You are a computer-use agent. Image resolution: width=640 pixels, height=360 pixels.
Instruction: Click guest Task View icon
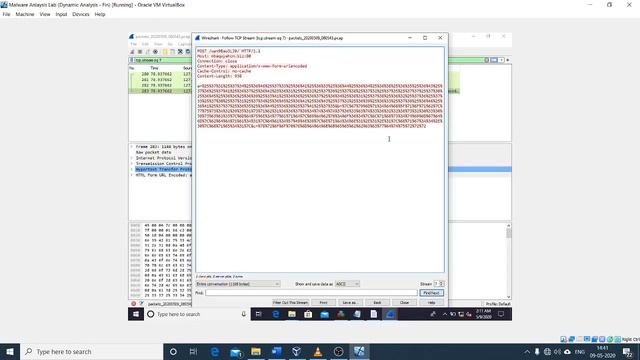tap(258, 314)
